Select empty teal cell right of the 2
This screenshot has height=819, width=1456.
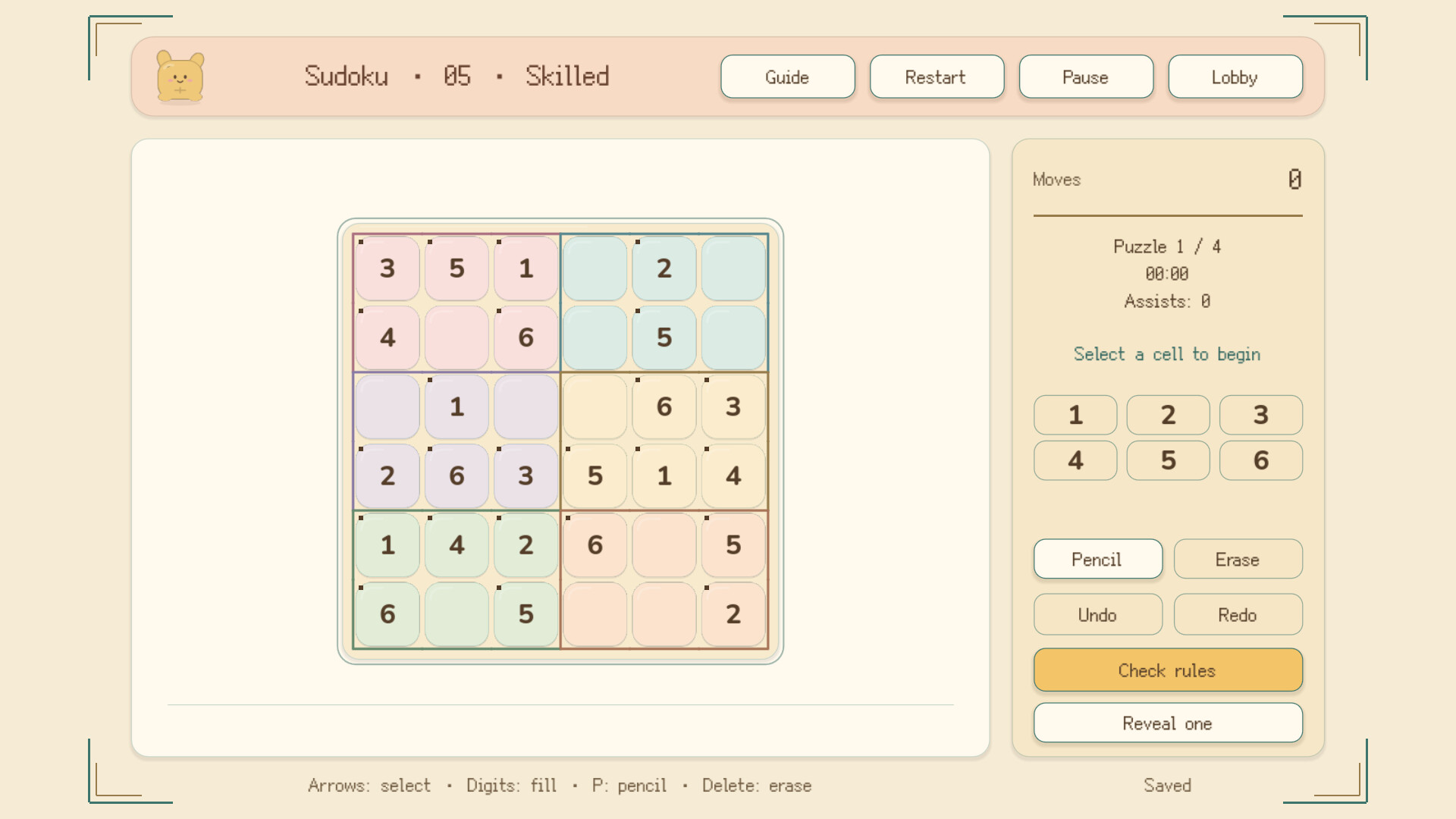coord(733,268)
